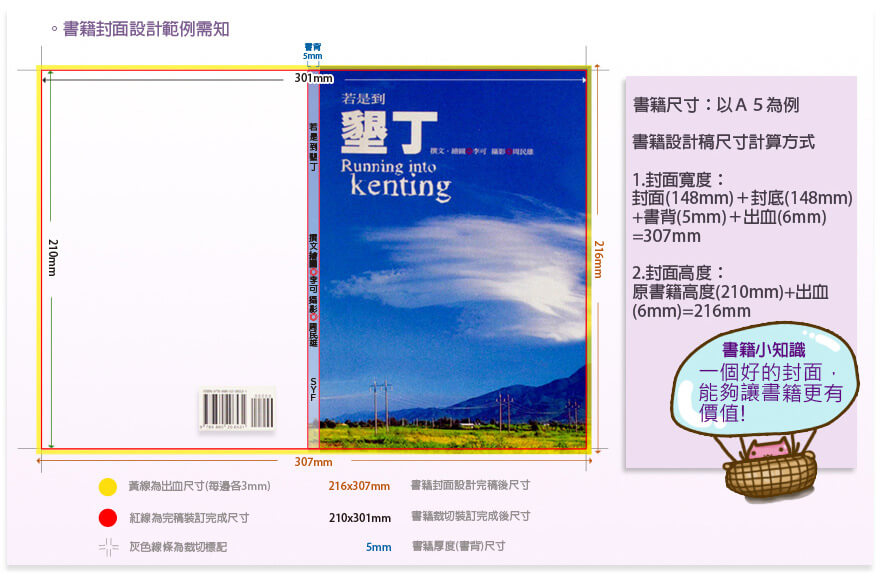
Task: Click the yellow bleed-size legend dot
Action: (108, 487)
